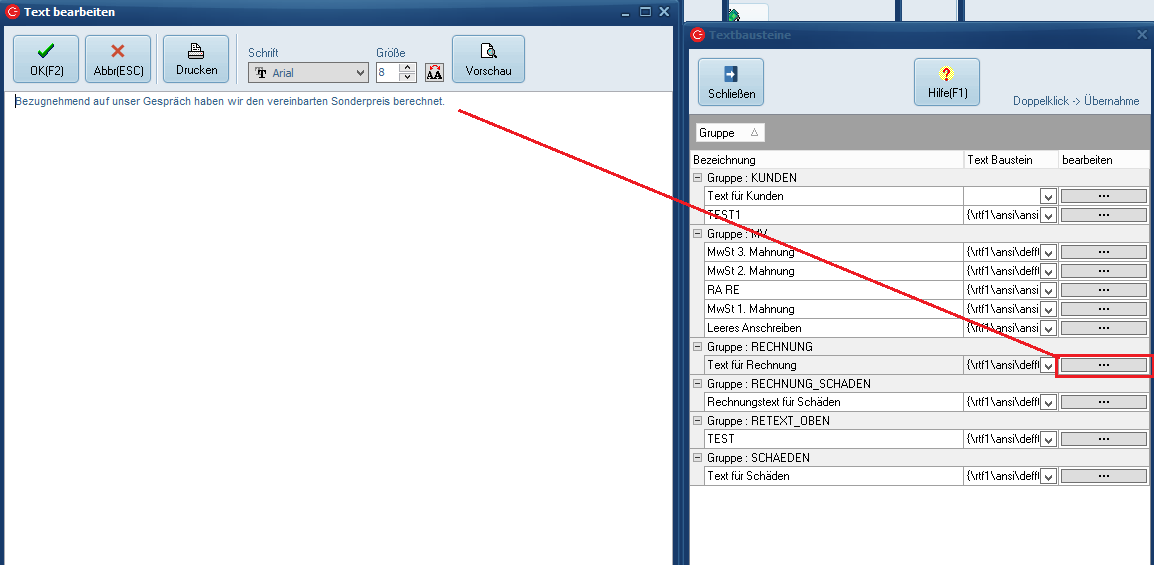Close the Textbausteine panel with Schließen

(730, 82)
